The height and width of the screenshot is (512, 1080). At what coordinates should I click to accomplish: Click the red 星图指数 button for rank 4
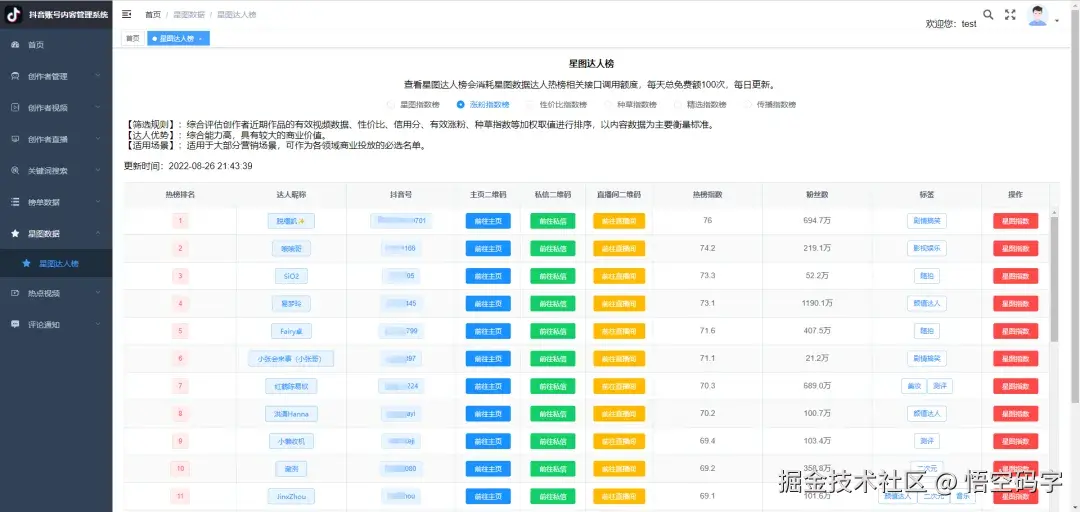tap(1015, 304)
